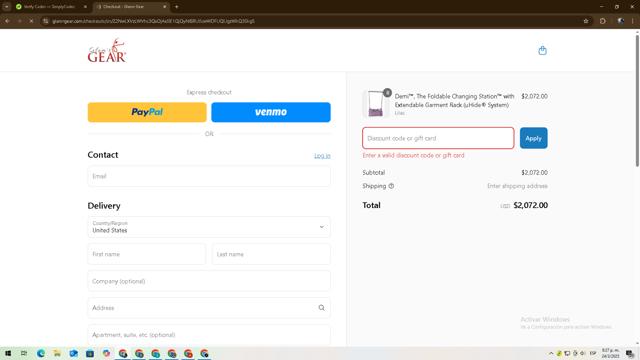The height and width of the screenshot is (360, 640).
Task: Click the 'Enter shipping address' text
Action: [x=517, y=186]
